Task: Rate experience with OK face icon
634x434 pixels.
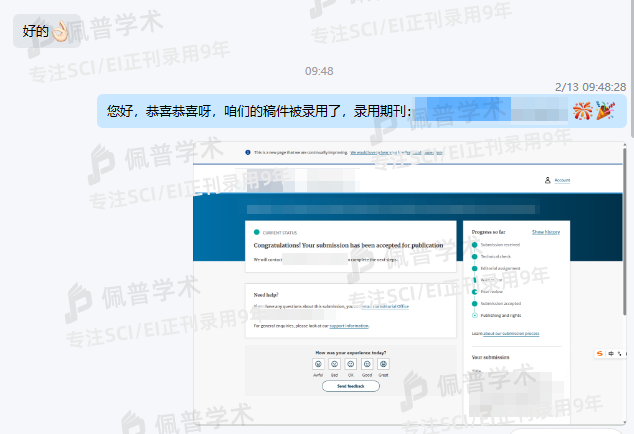Action: point(351,364)
